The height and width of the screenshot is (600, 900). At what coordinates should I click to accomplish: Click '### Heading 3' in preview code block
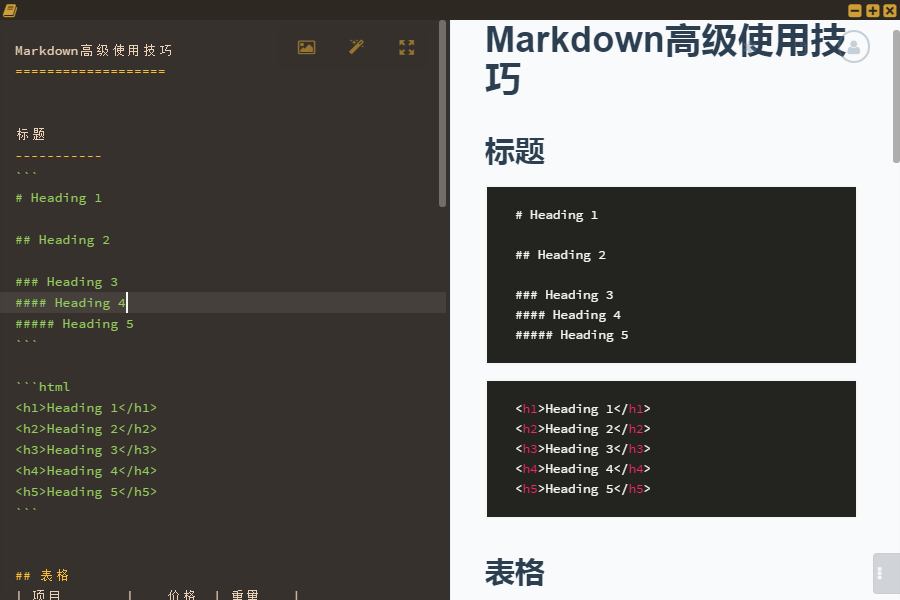click(x=564, y=295)
